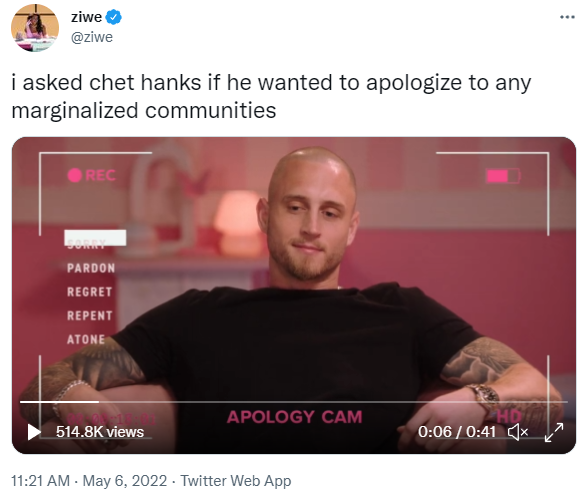Image resolution: width=588 pixels, height=501 pixels.
Task: Unmute the video with speaker icon
Action: [x=518, y=432]
